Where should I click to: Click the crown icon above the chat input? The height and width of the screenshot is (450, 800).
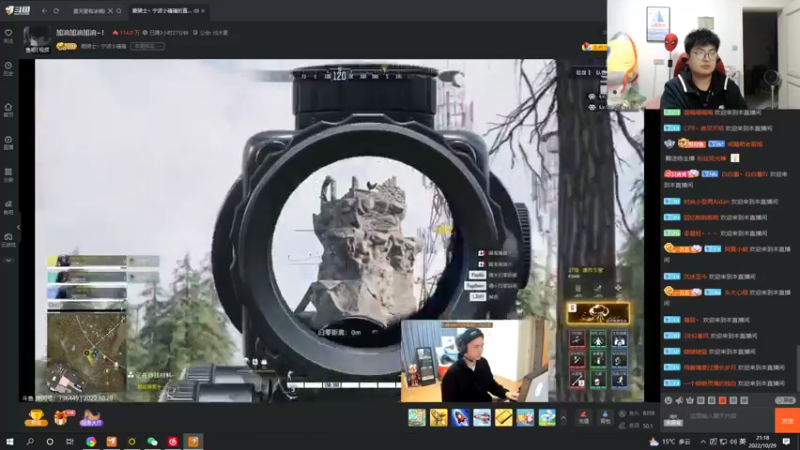tap(690, 401)
